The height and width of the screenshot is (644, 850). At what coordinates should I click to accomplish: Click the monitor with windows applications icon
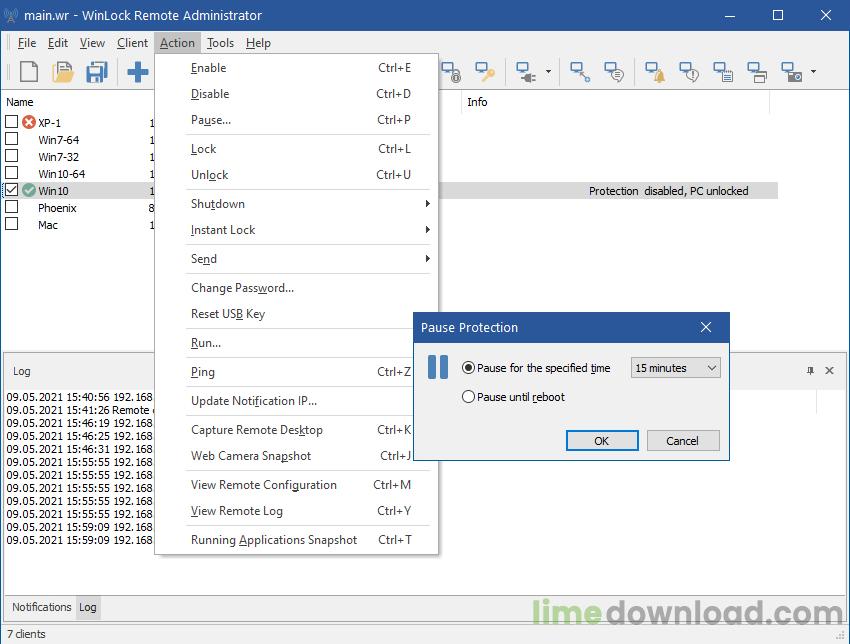coord(757,72)
